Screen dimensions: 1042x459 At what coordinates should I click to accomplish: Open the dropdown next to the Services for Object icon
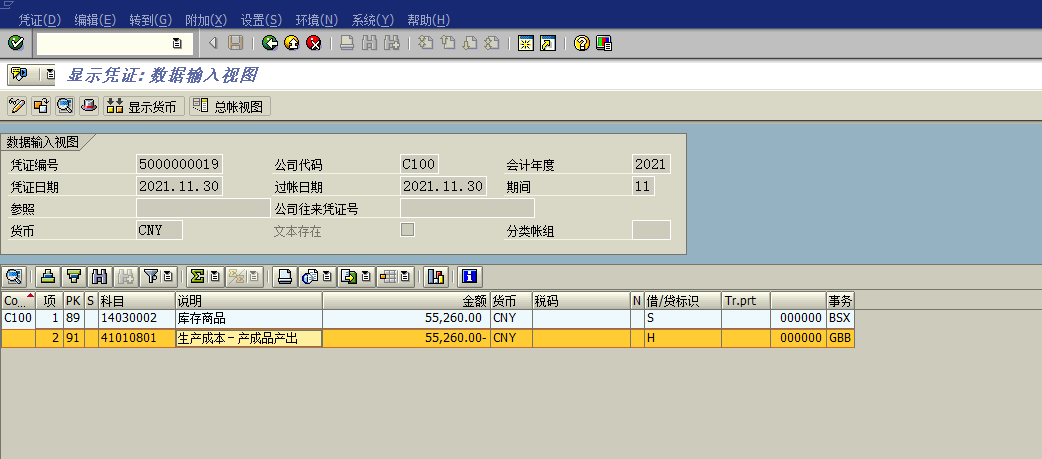click(x=49, y=74)
